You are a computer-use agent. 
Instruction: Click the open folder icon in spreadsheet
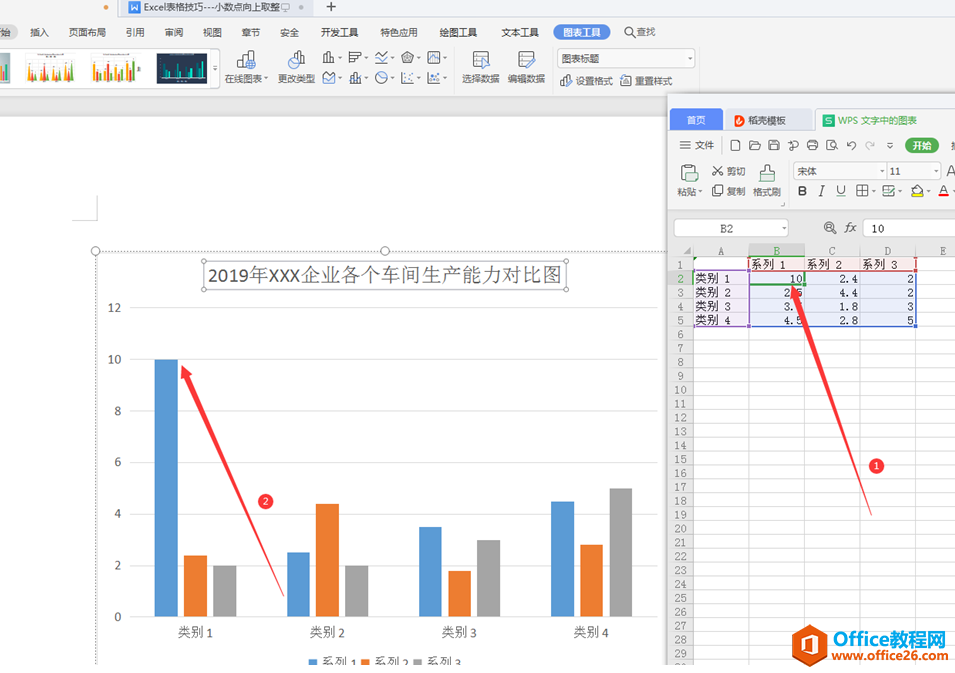click(755, 145)
